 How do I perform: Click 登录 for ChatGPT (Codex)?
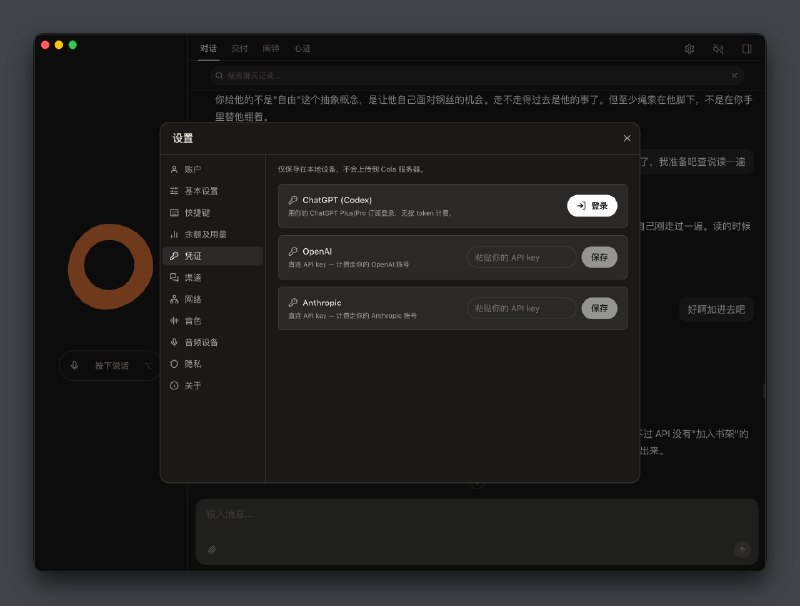pos(592,206)
